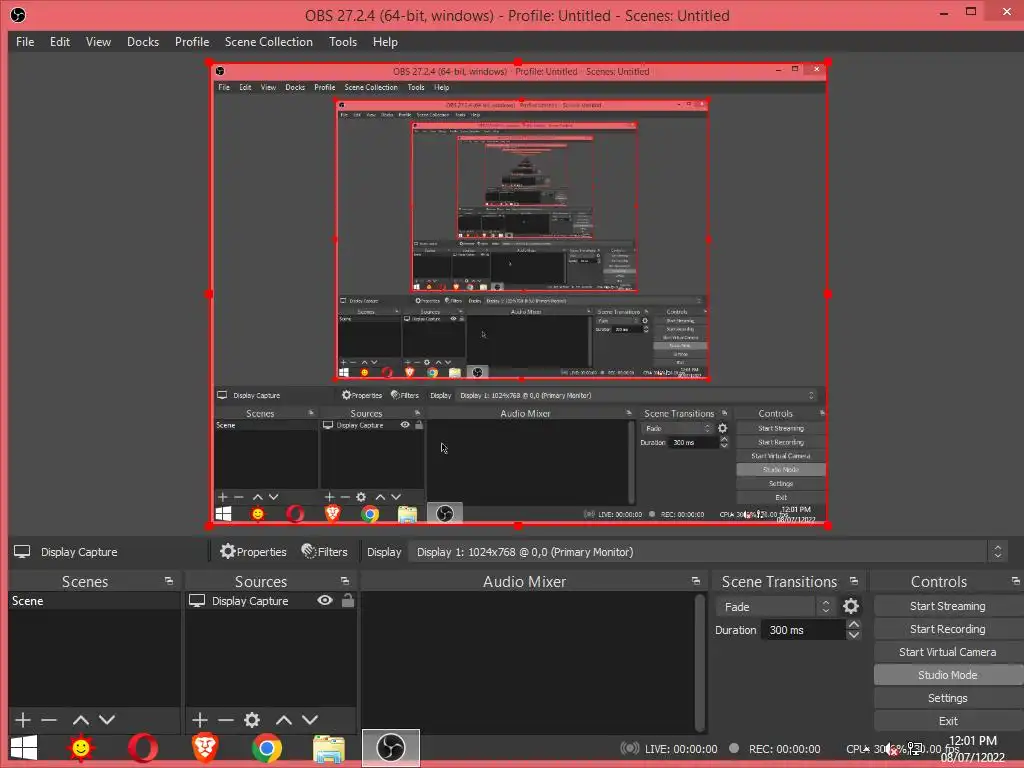Screen dimensions: 1024x768
Task: Pop out the Scenes dock
Action: point(169,581)
